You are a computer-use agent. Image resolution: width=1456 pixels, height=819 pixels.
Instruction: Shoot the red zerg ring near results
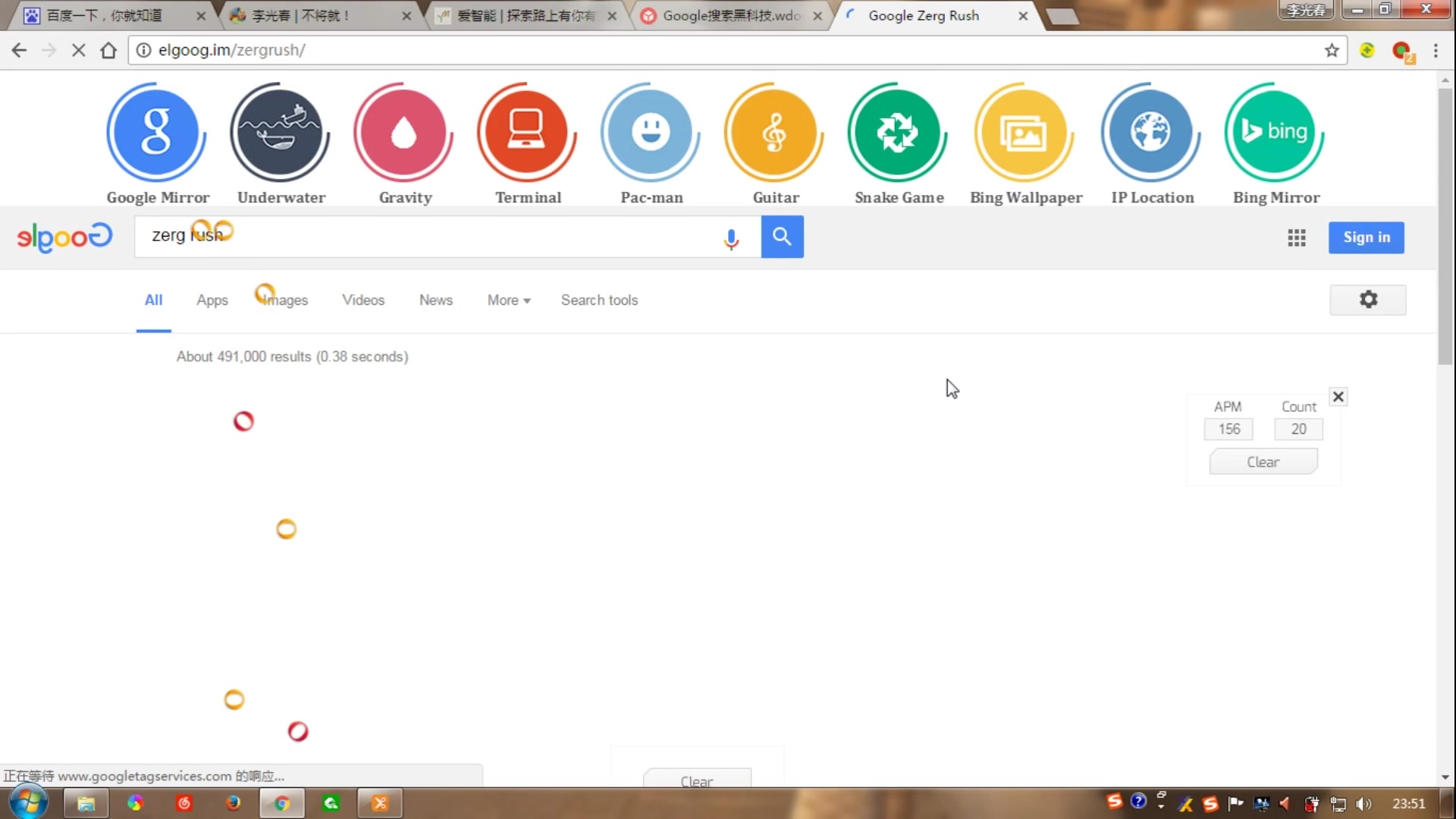coord(243,421)
